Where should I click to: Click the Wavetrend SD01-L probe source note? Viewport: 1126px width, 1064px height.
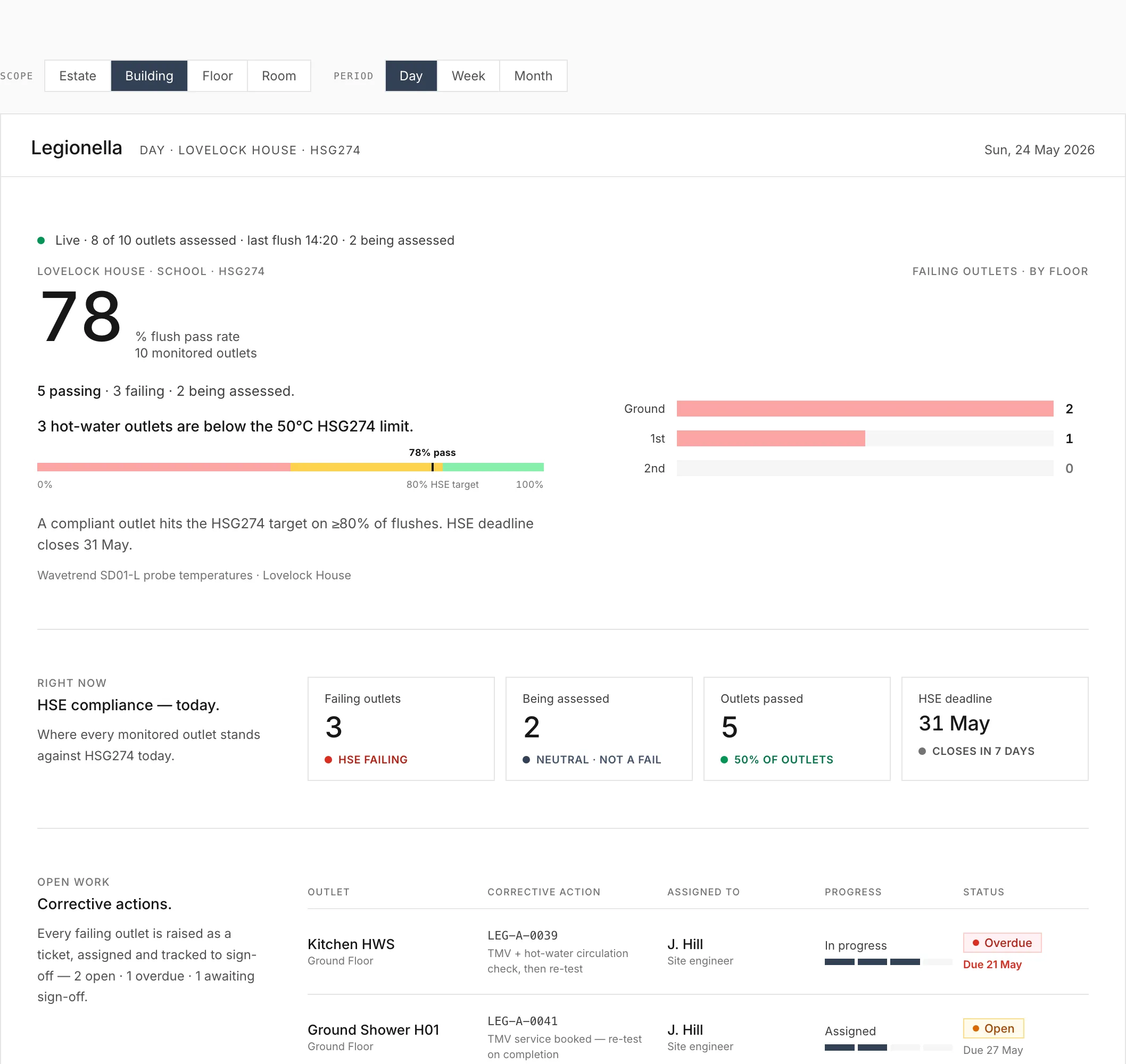194,576
